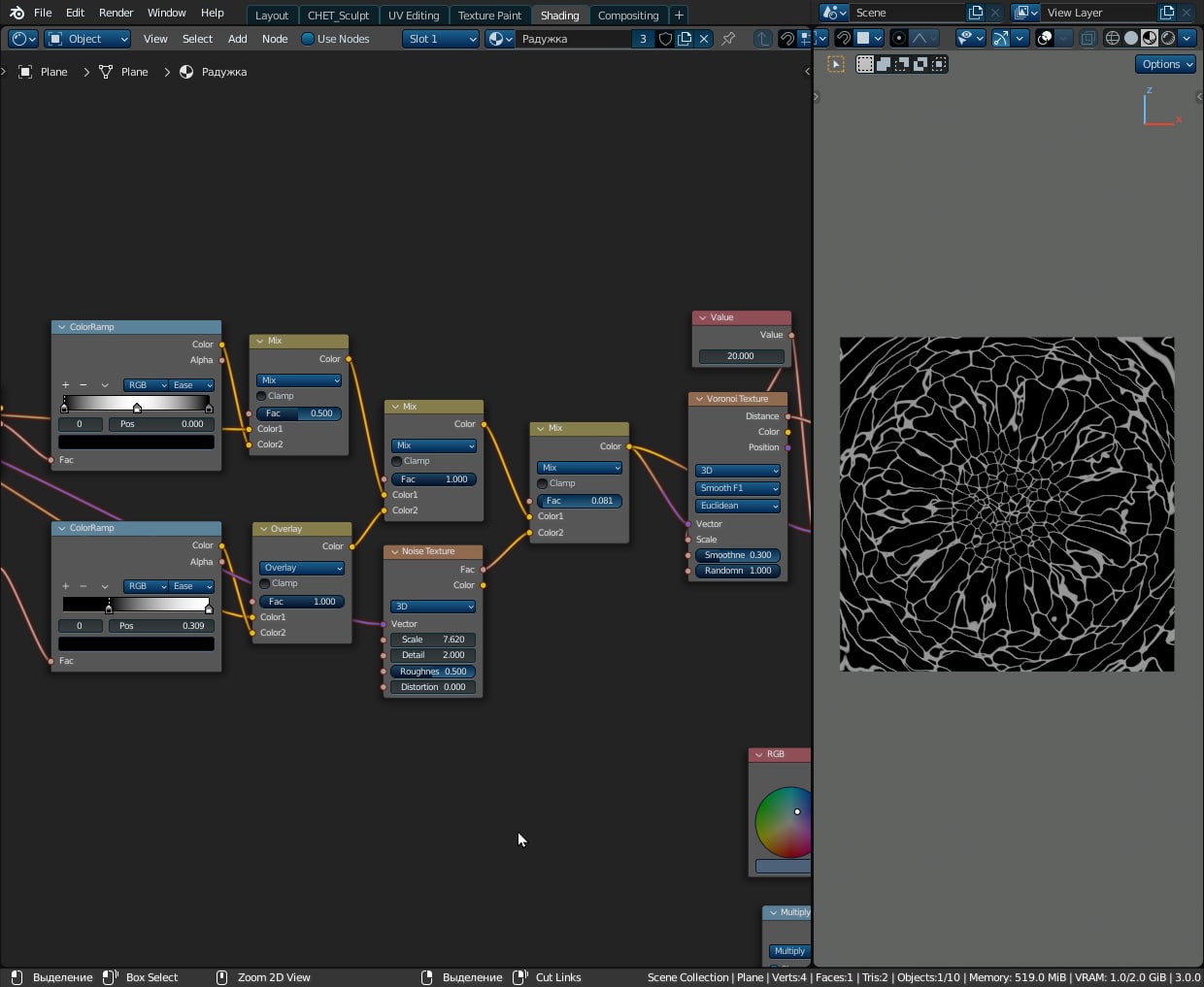Open the Slot 1 dropdown
This screenshot has width=1204, height=987.
pyautogui.click(x=442, y=39)
